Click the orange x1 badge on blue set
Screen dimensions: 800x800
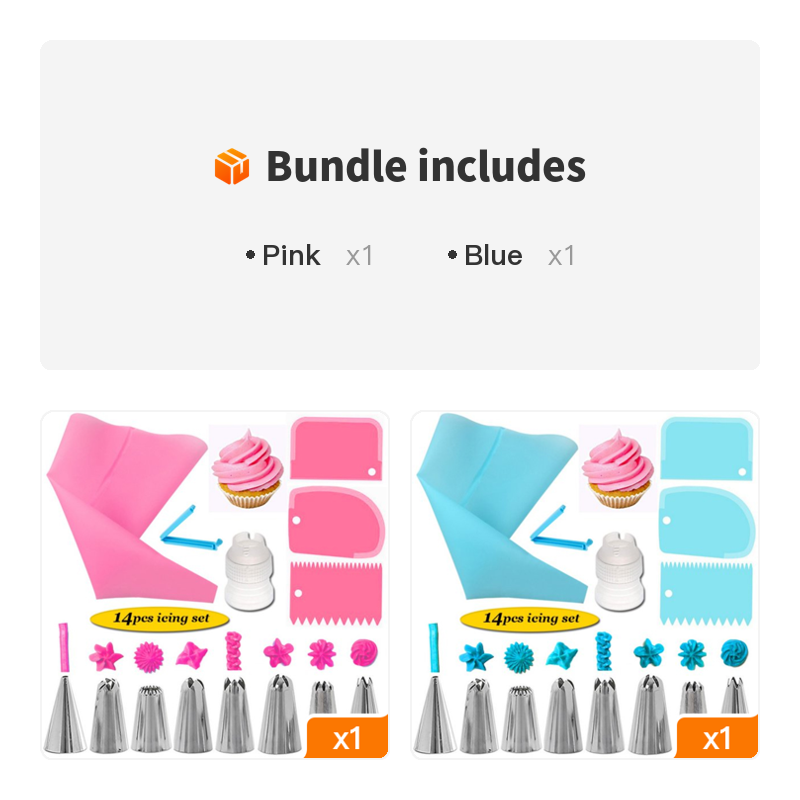pos(717,737)
